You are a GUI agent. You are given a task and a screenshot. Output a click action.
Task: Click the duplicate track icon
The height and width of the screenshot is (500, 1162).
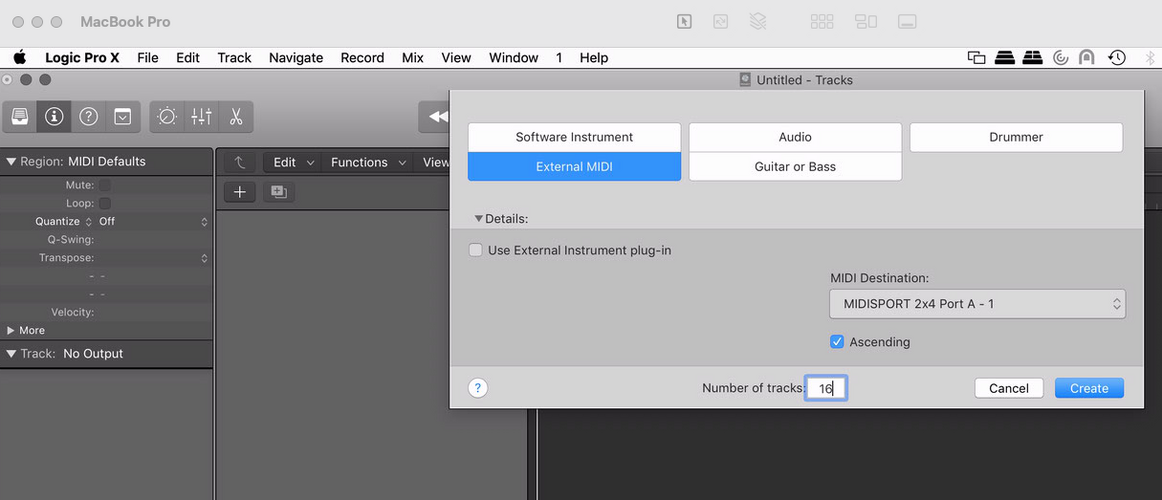point(279,192)
